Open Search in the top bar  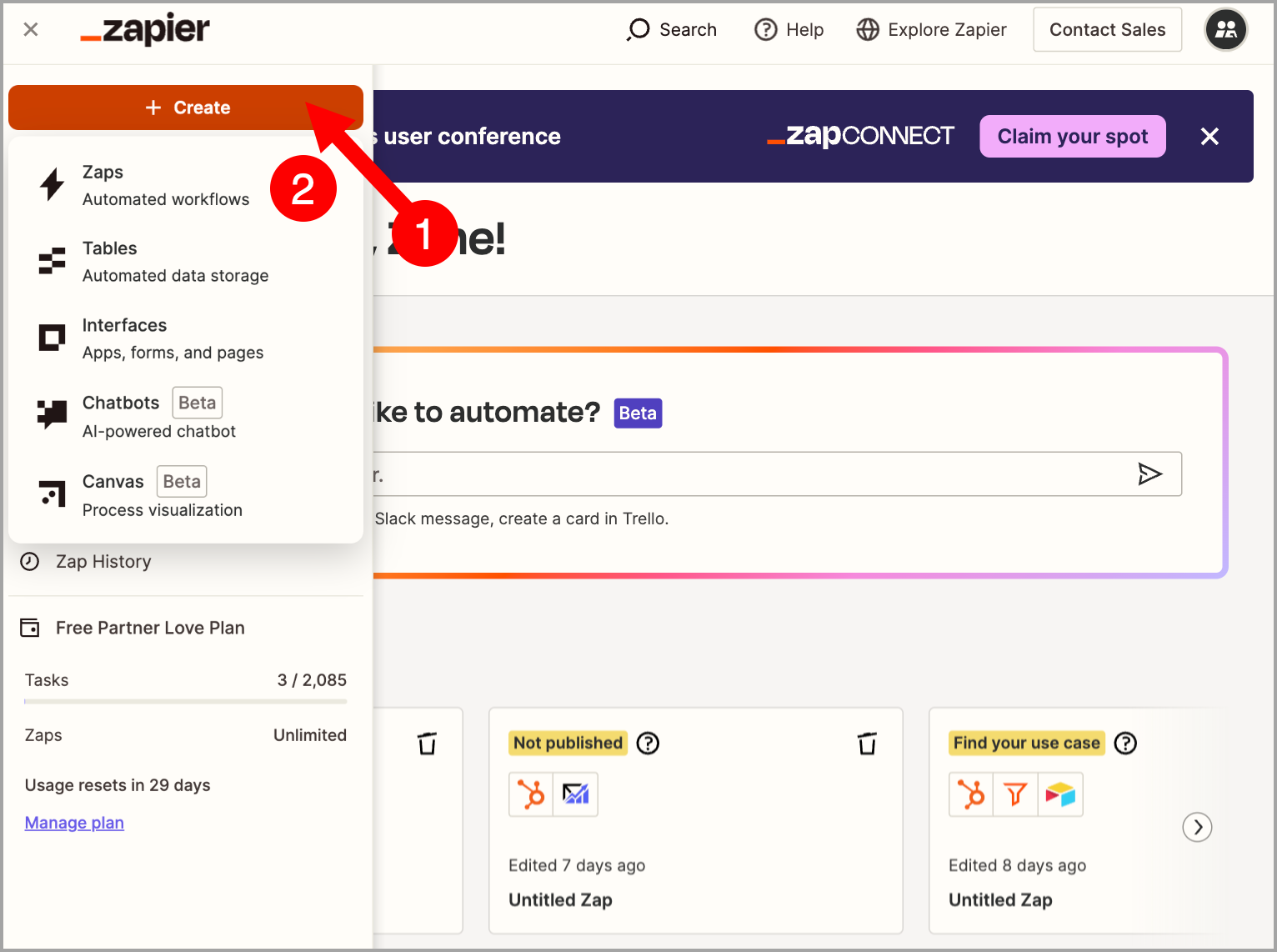(672, 30)
